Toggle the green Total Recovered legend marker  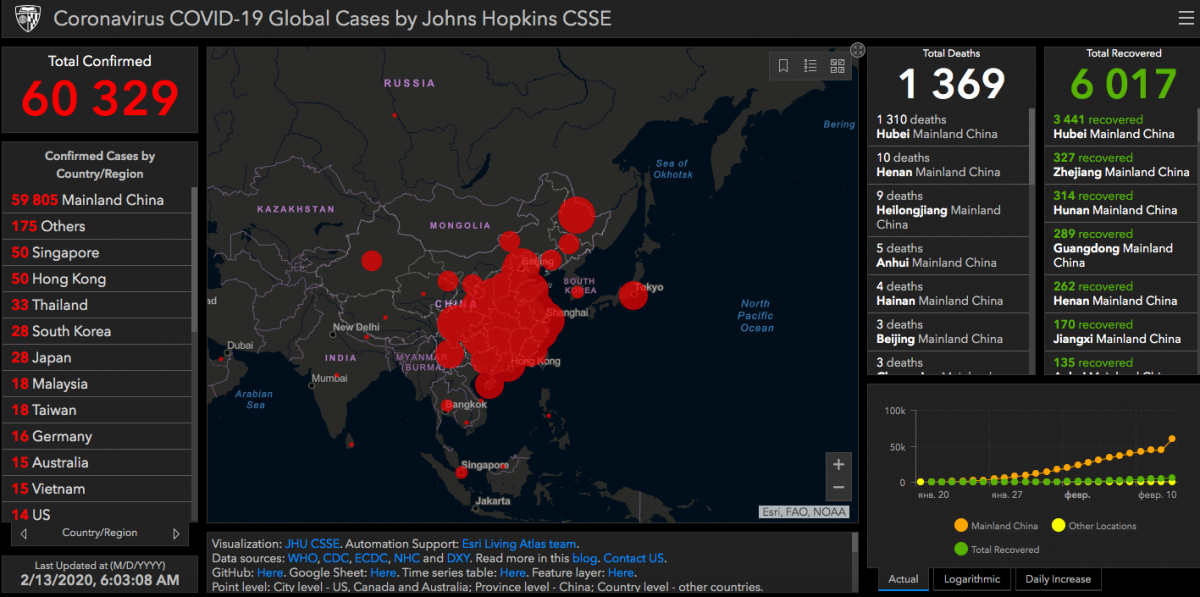(x=961, y=549)
